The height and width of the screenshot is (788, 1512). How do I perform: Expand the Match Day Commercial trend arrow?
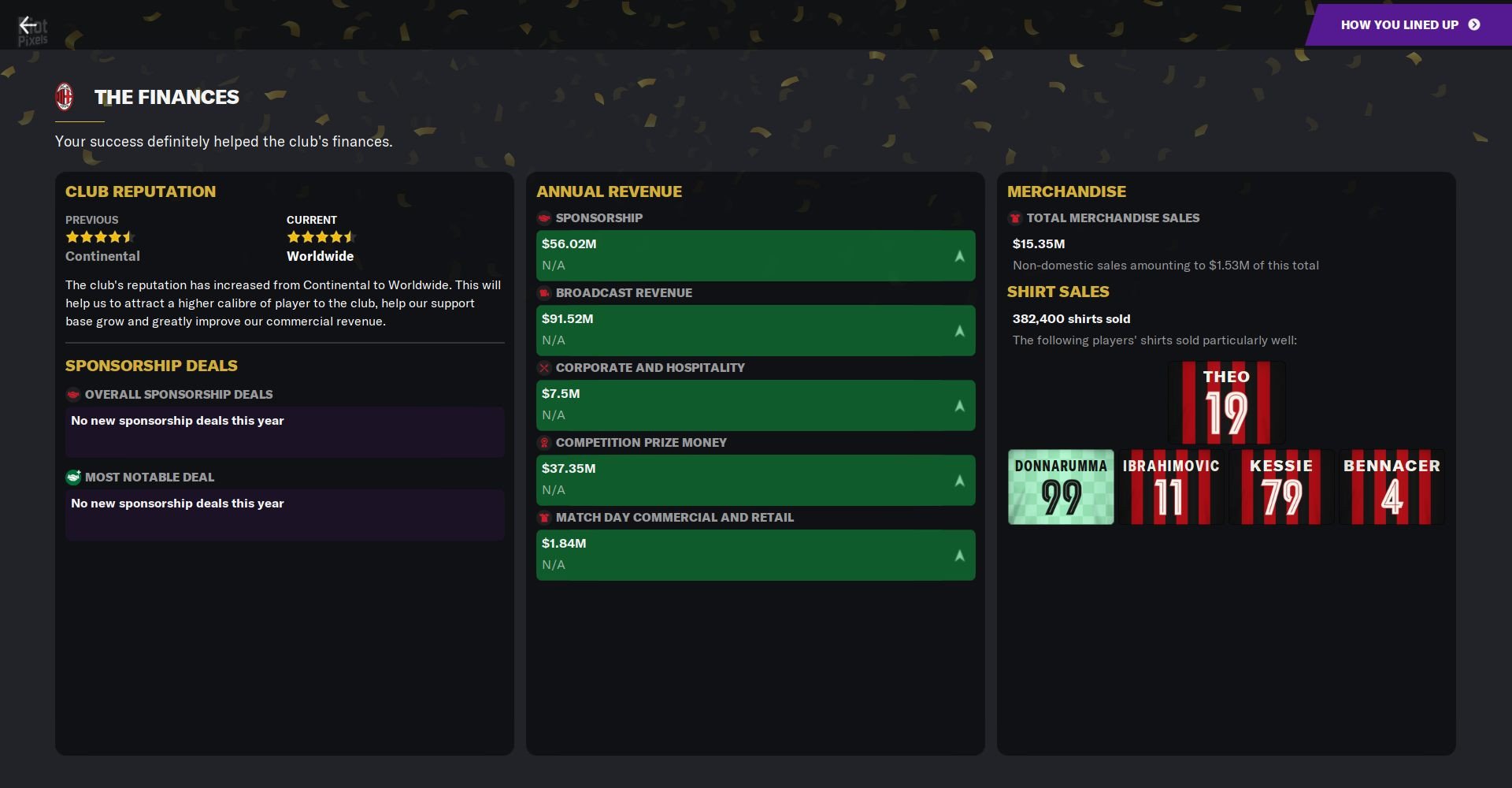959,555
